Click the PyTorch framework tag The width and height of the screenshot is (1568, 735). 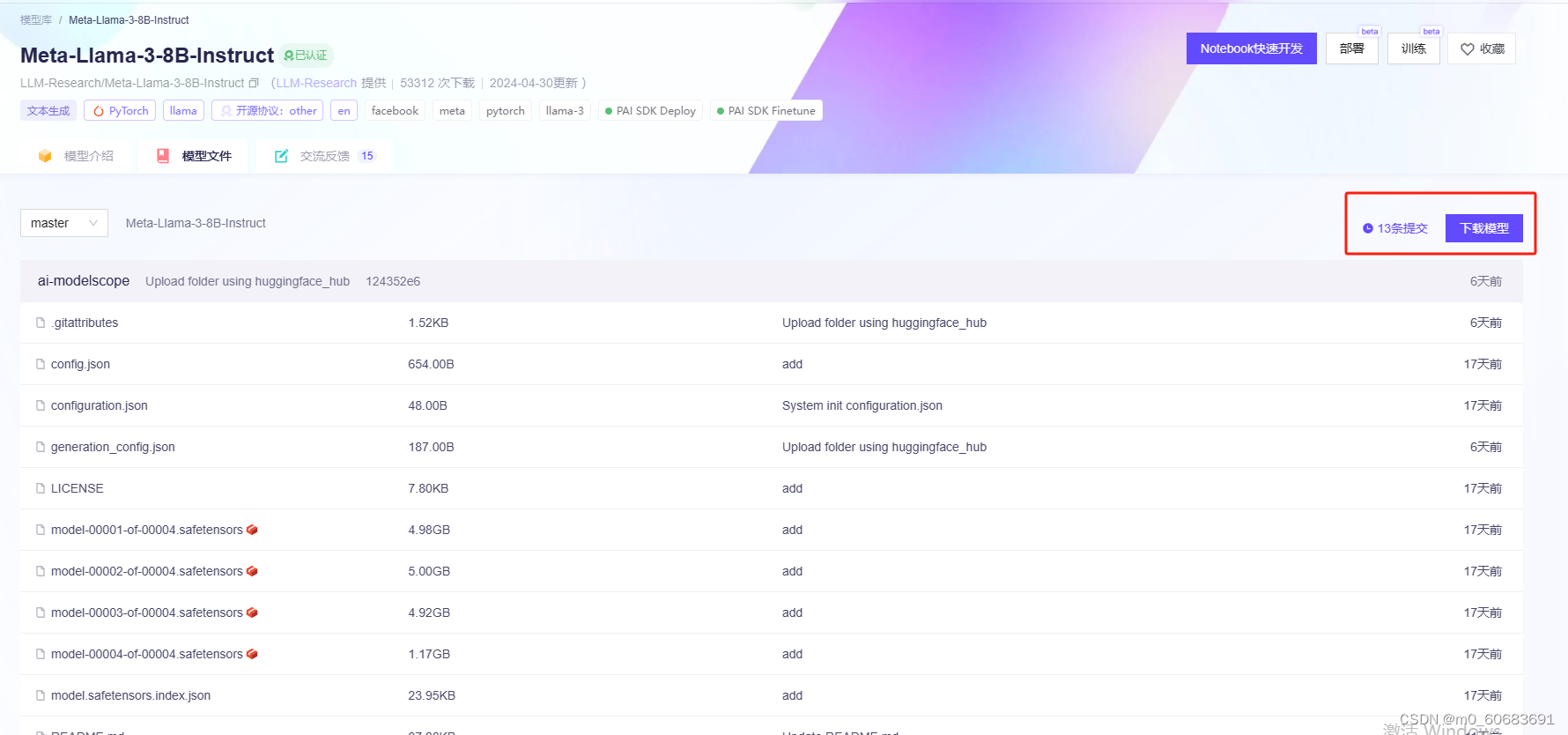point(120,110)
